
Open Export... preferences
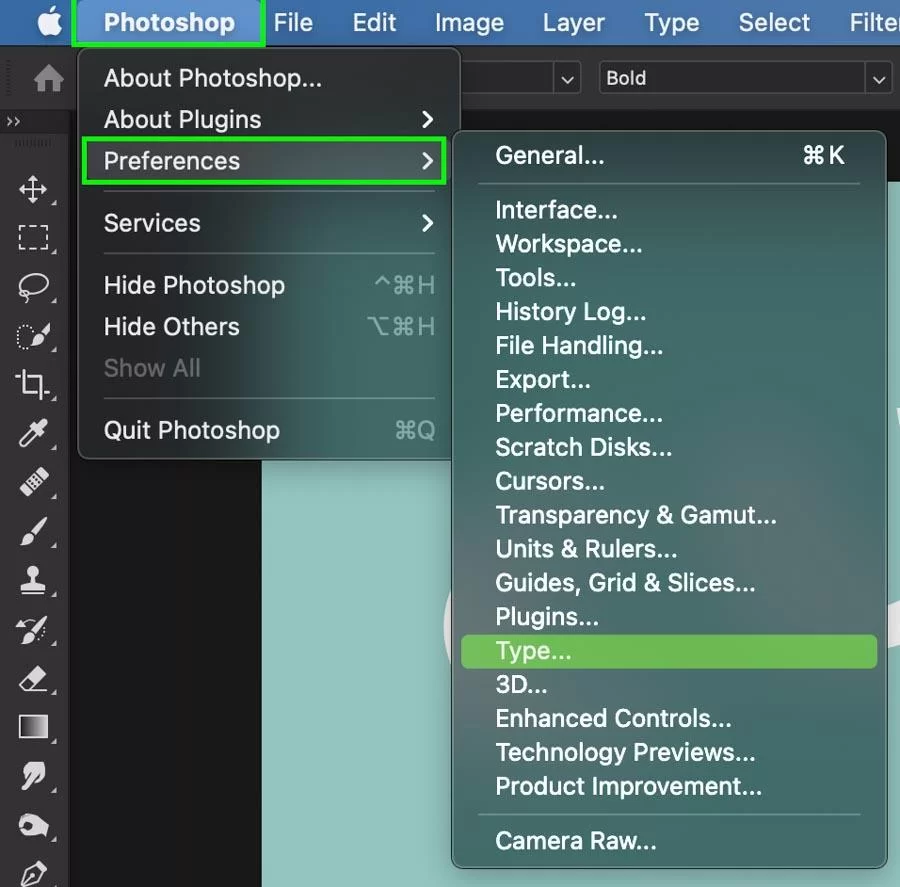point(669,379)
